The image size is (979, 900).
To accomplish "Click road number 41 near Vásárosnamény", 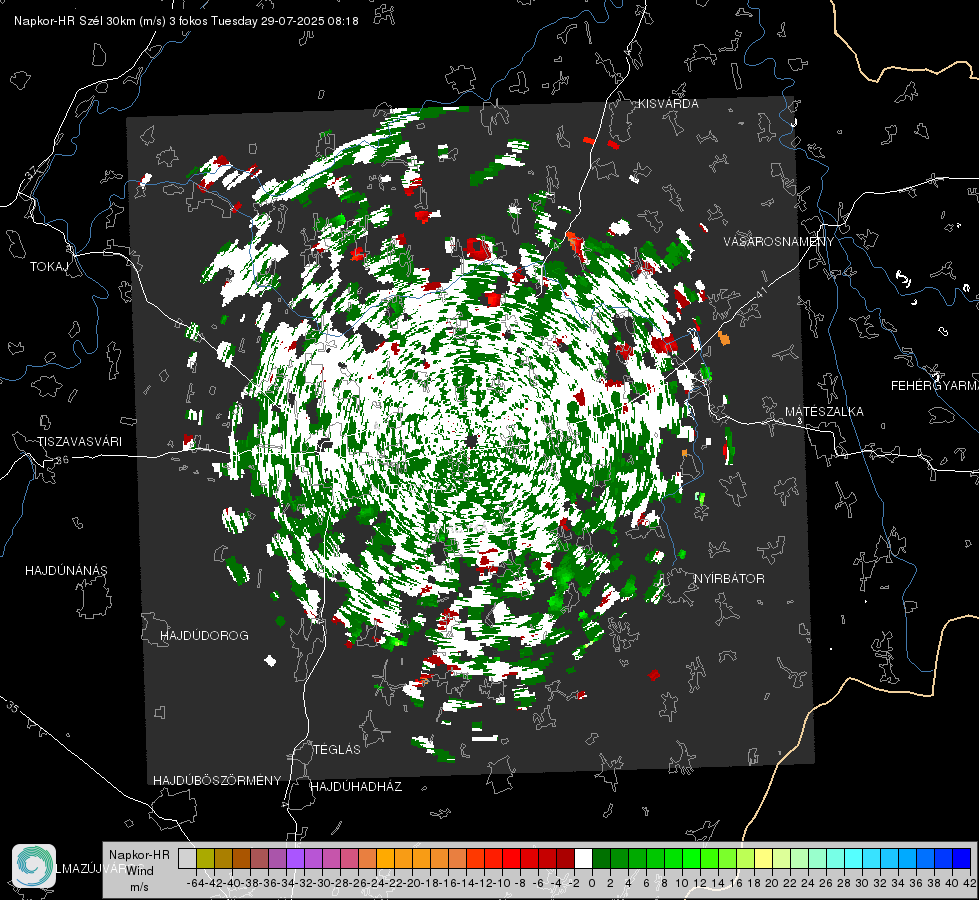I will coord(759,292).
